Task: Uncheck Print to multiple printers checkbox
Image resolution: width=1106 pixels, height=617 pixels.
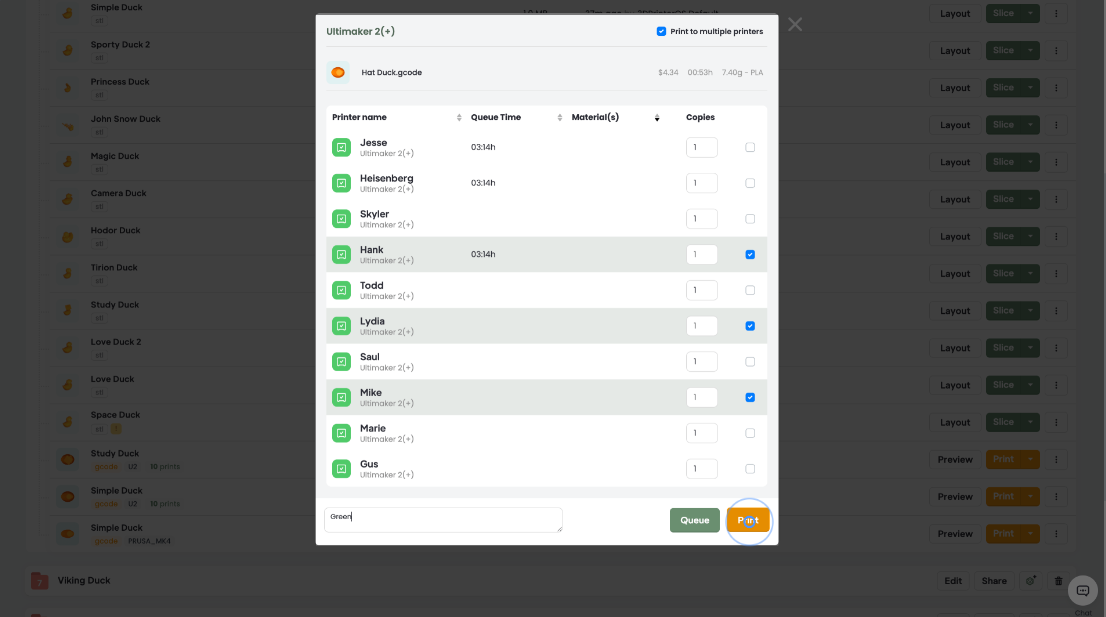Action: pyautogui.click(x=661, y=31)
